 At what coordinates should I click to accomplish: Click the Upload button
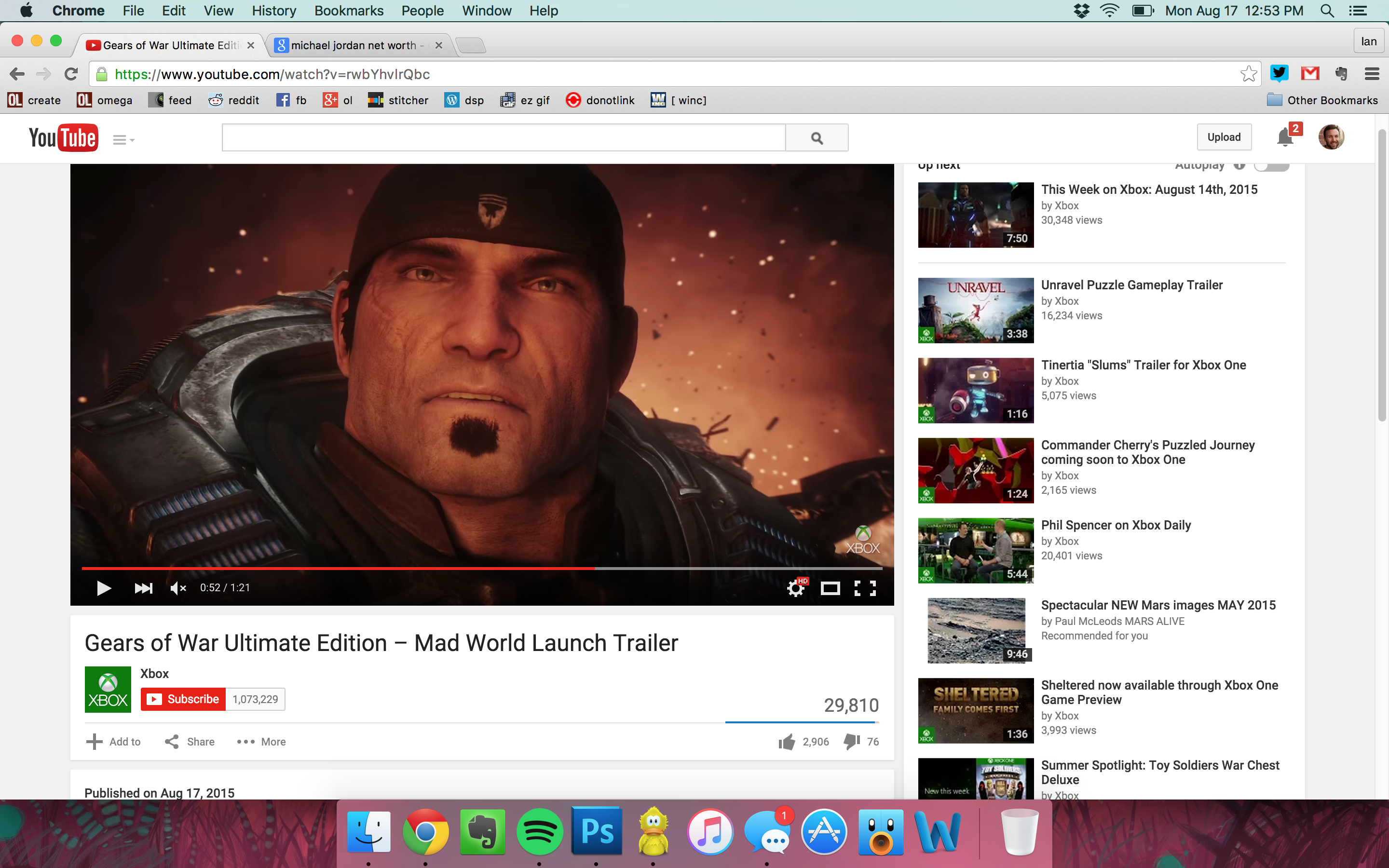coord(1224,137)
